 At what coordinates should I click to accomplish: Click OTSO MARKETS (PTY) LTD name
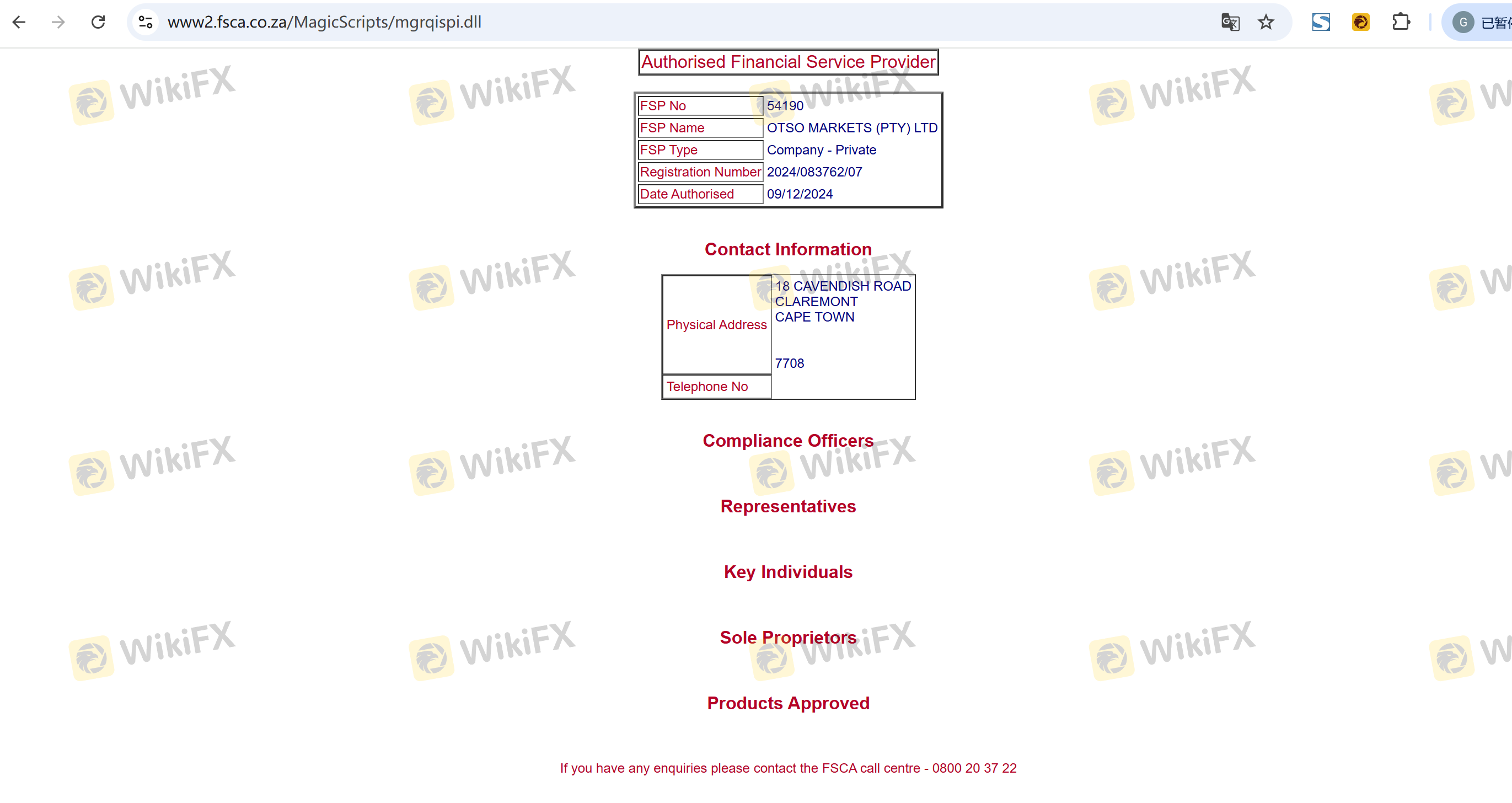(x=852, y=128)
